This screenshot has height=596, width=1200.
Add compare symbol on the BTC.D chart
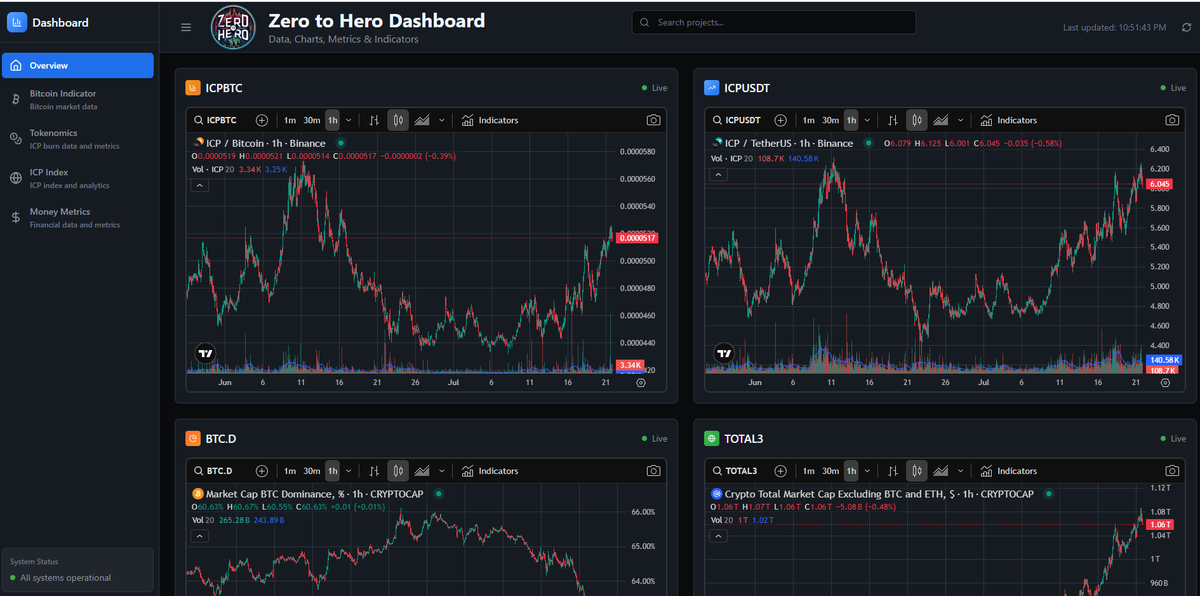[262, 471]
